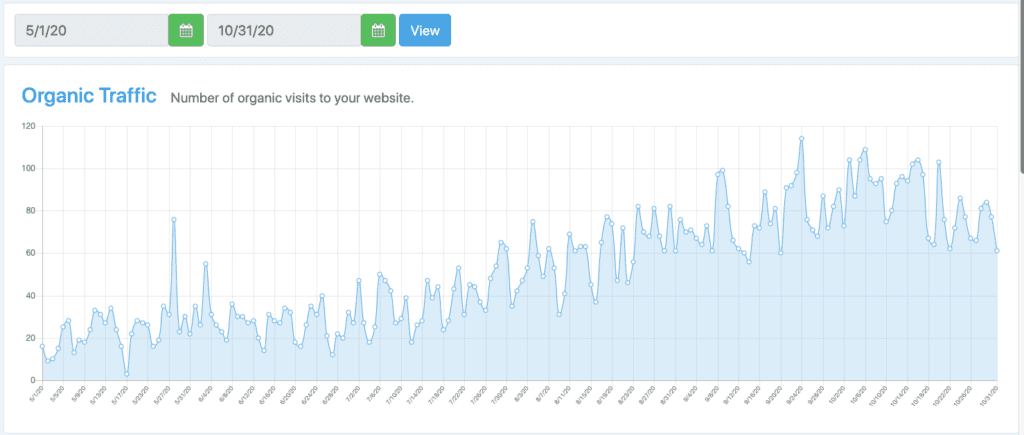Select the lowest data point near 5/17/20
Screen dimensions: 1024x435
[x=126, y=374]
